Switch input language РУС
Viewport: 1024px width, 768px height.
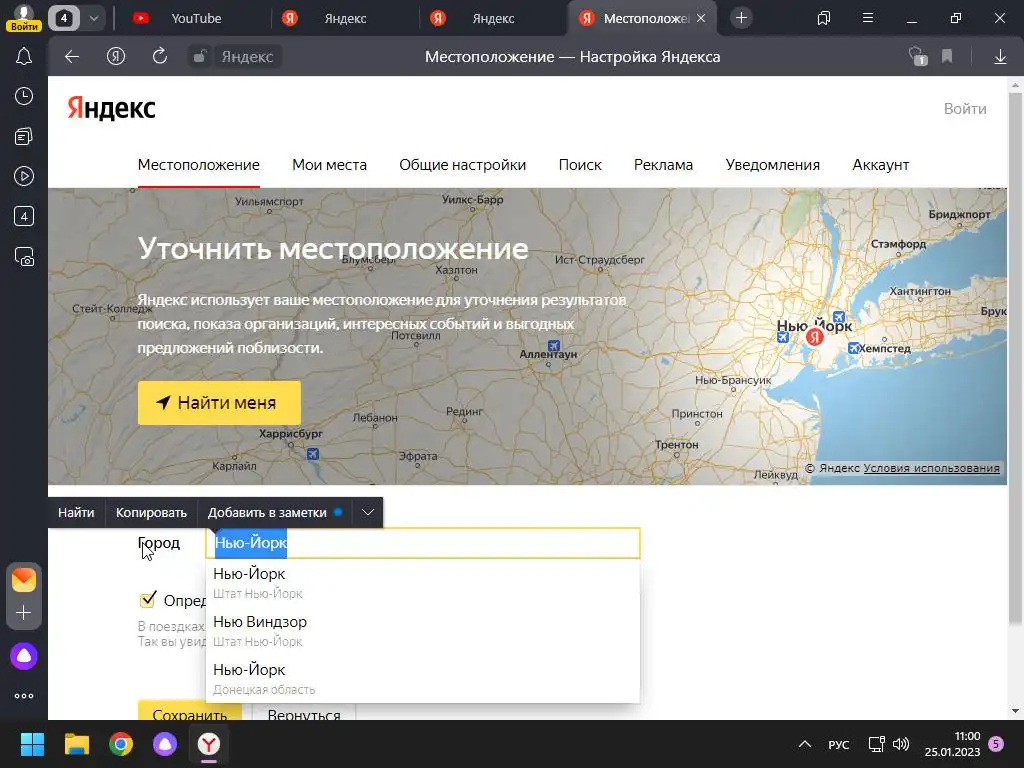(839, 744)
